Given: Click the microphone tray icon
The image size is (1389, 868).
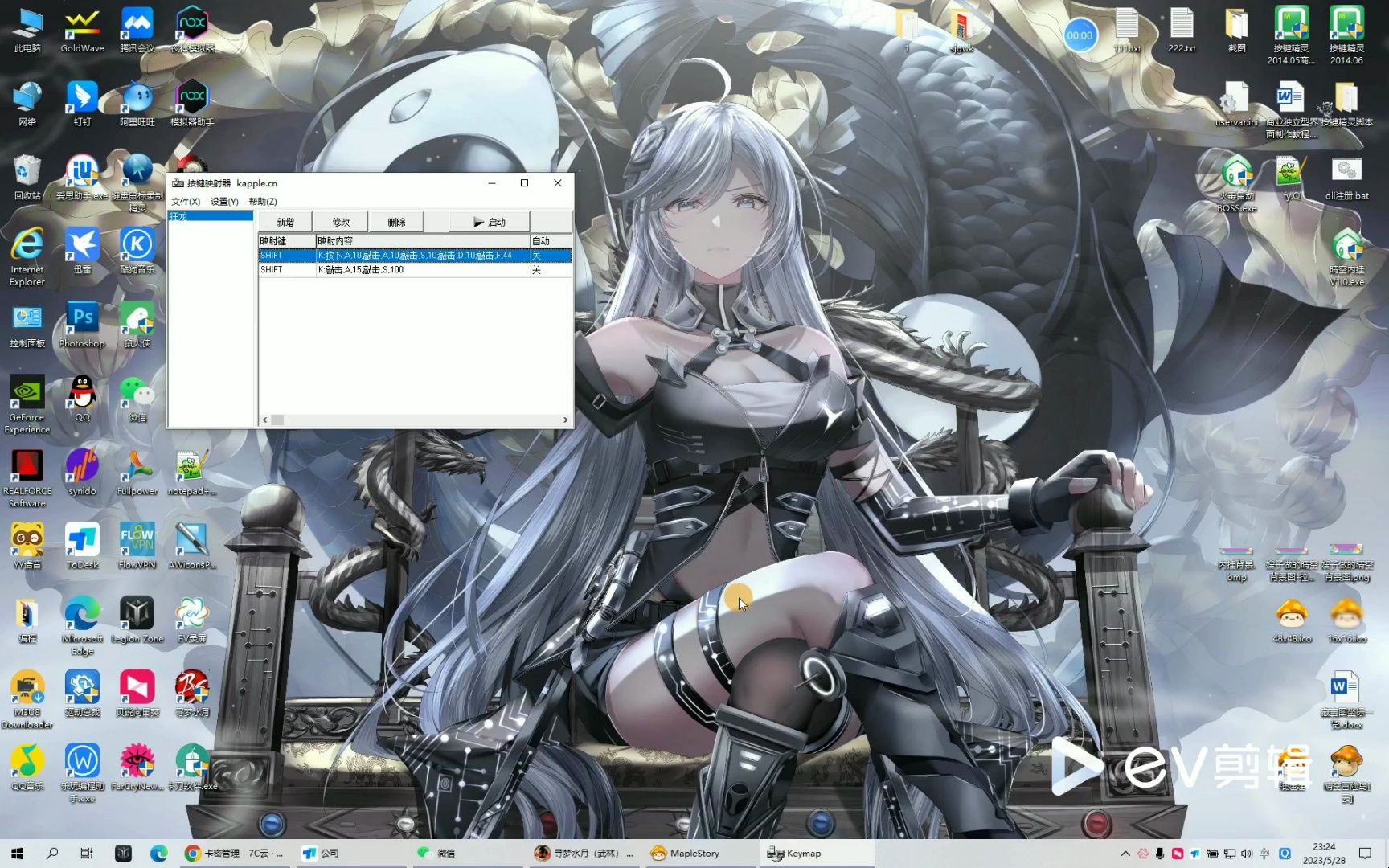Looking at the screenshot, I should tap(1160, 854).
